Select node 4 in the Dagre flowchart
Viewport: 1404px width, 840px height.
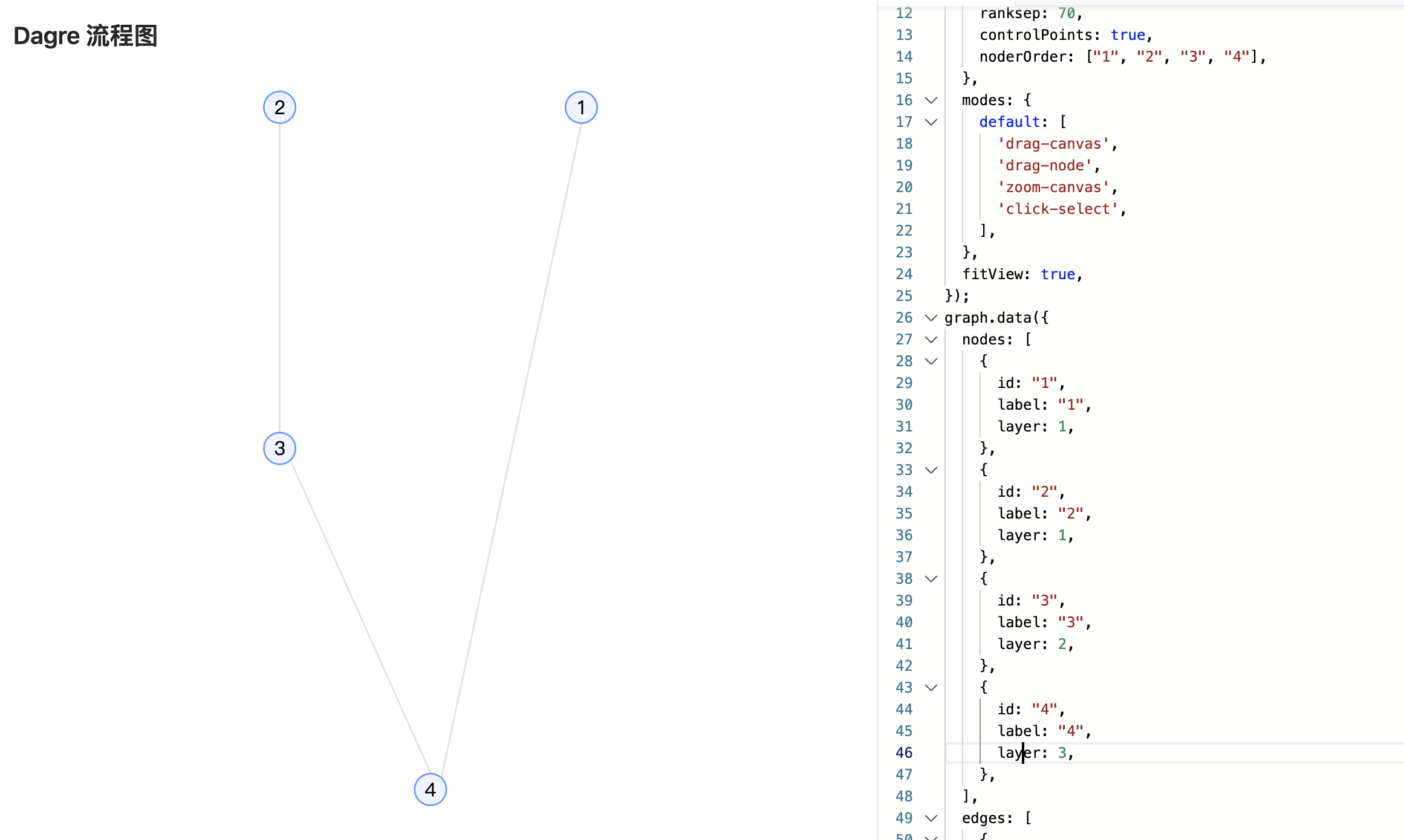point(430,789)
